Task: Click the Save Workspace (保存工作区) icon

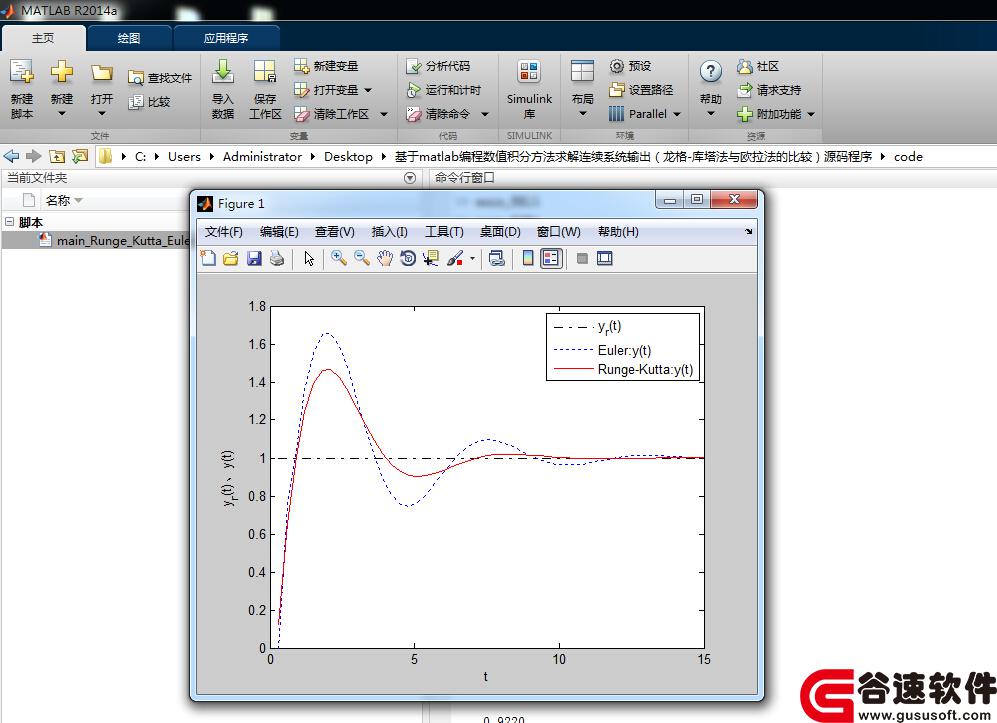Action: 265,72
